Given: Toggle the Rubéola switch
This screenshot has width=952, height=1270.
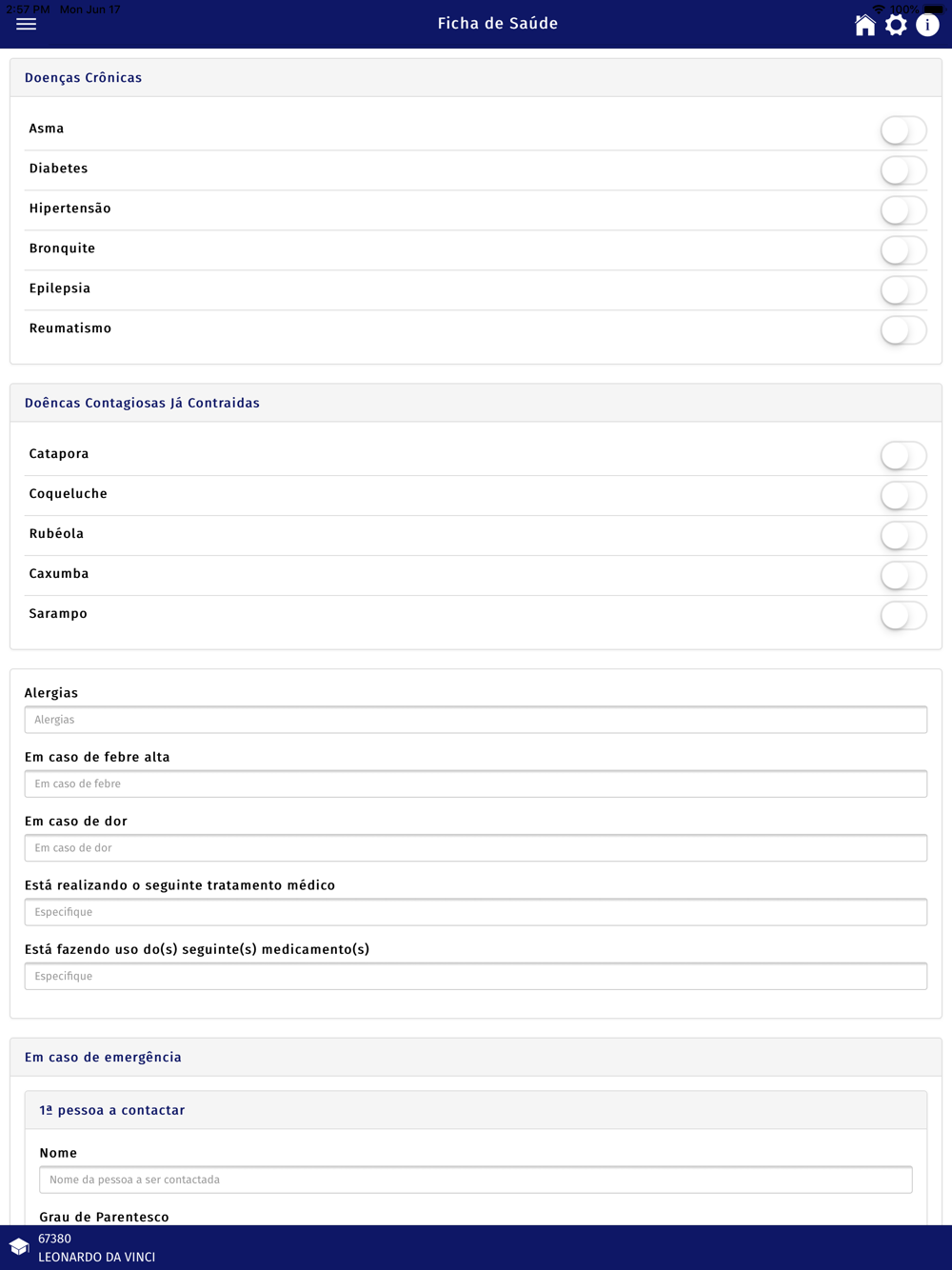Looking at the screenshot, I should (902, 536).
